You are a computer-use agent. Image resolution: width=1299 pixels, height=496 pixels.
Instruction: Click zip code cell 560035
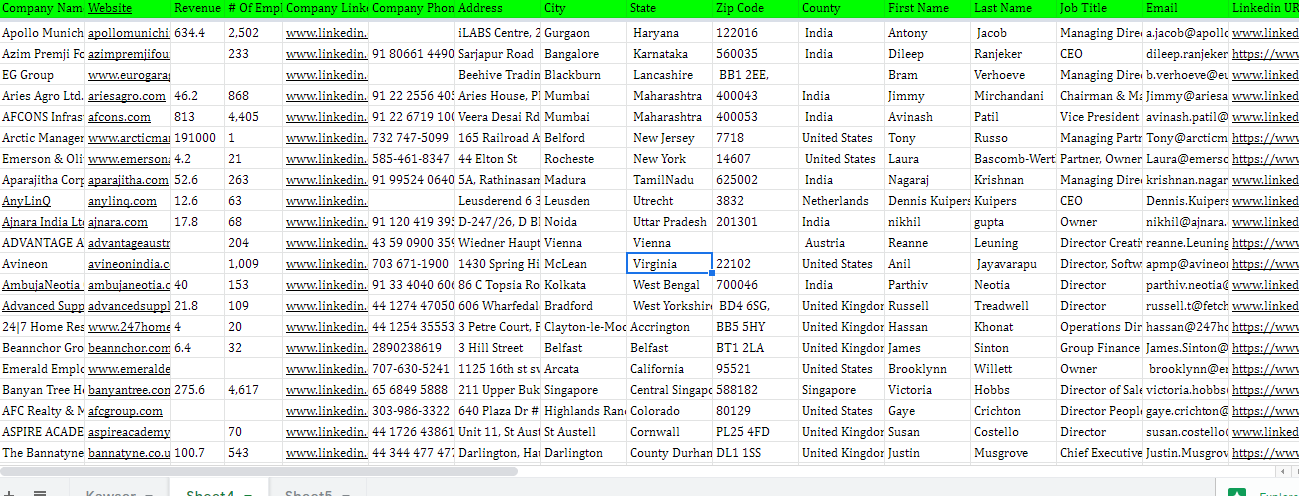coord(755,54)
